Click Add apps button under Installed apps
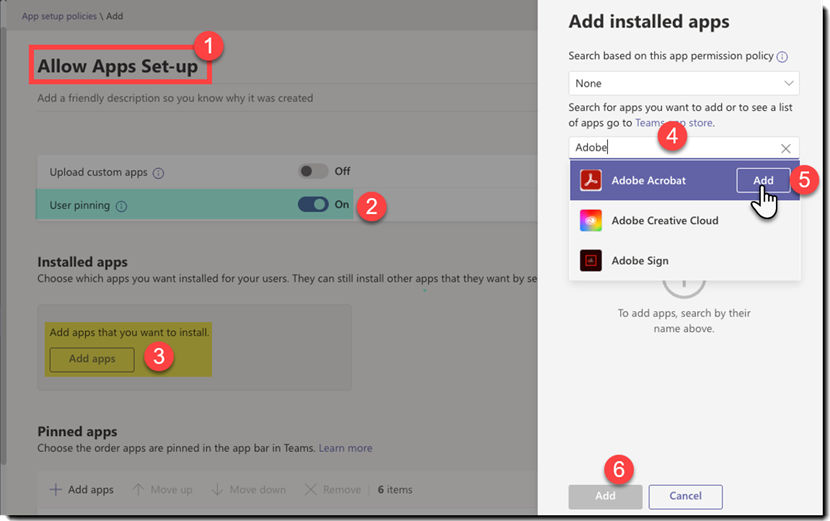Image resolution: width=830 pixels, height=521 pixels. (92, 359)
